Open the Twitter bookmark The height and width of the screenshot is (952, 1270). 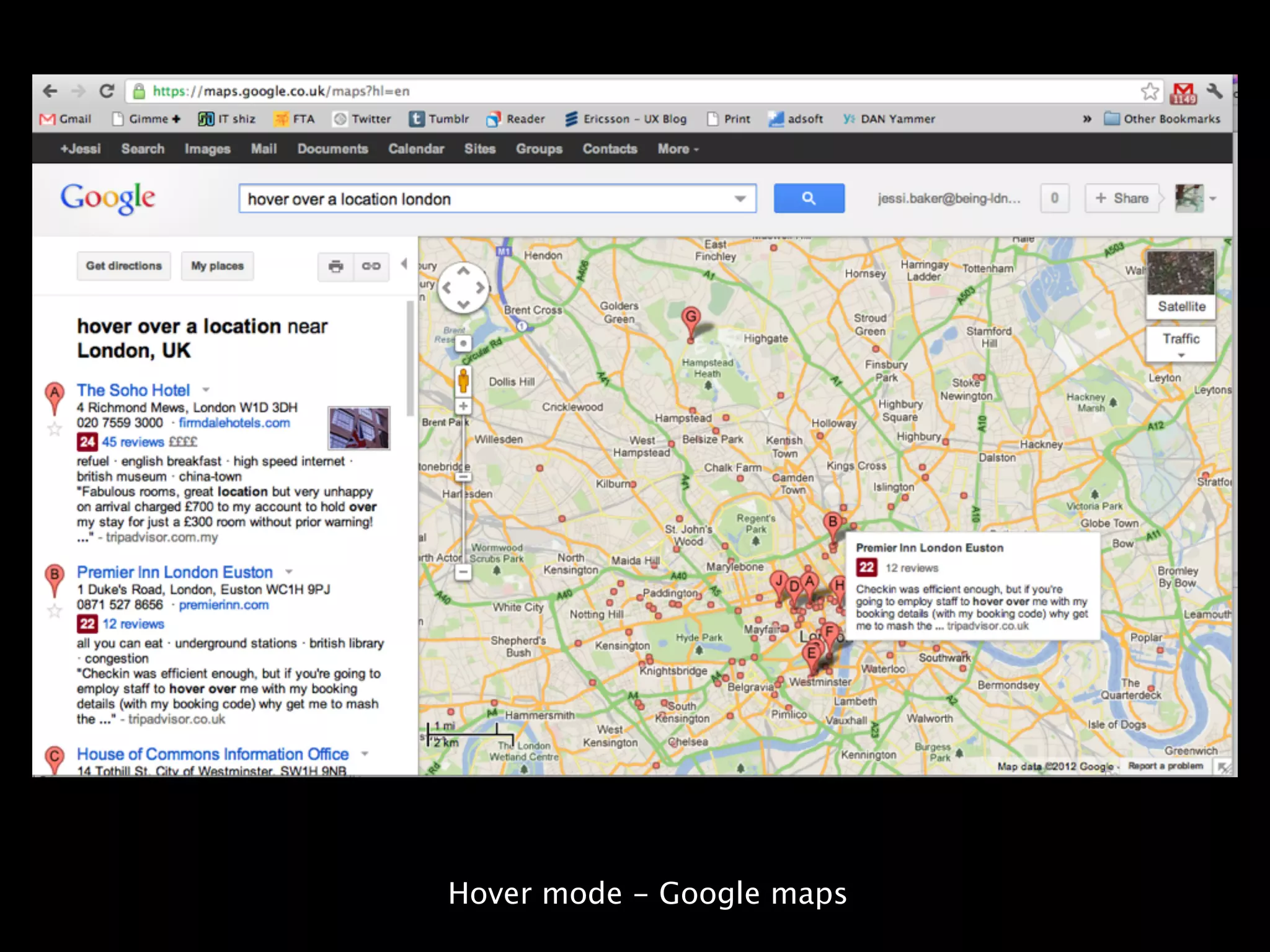(x=362, y=119)
